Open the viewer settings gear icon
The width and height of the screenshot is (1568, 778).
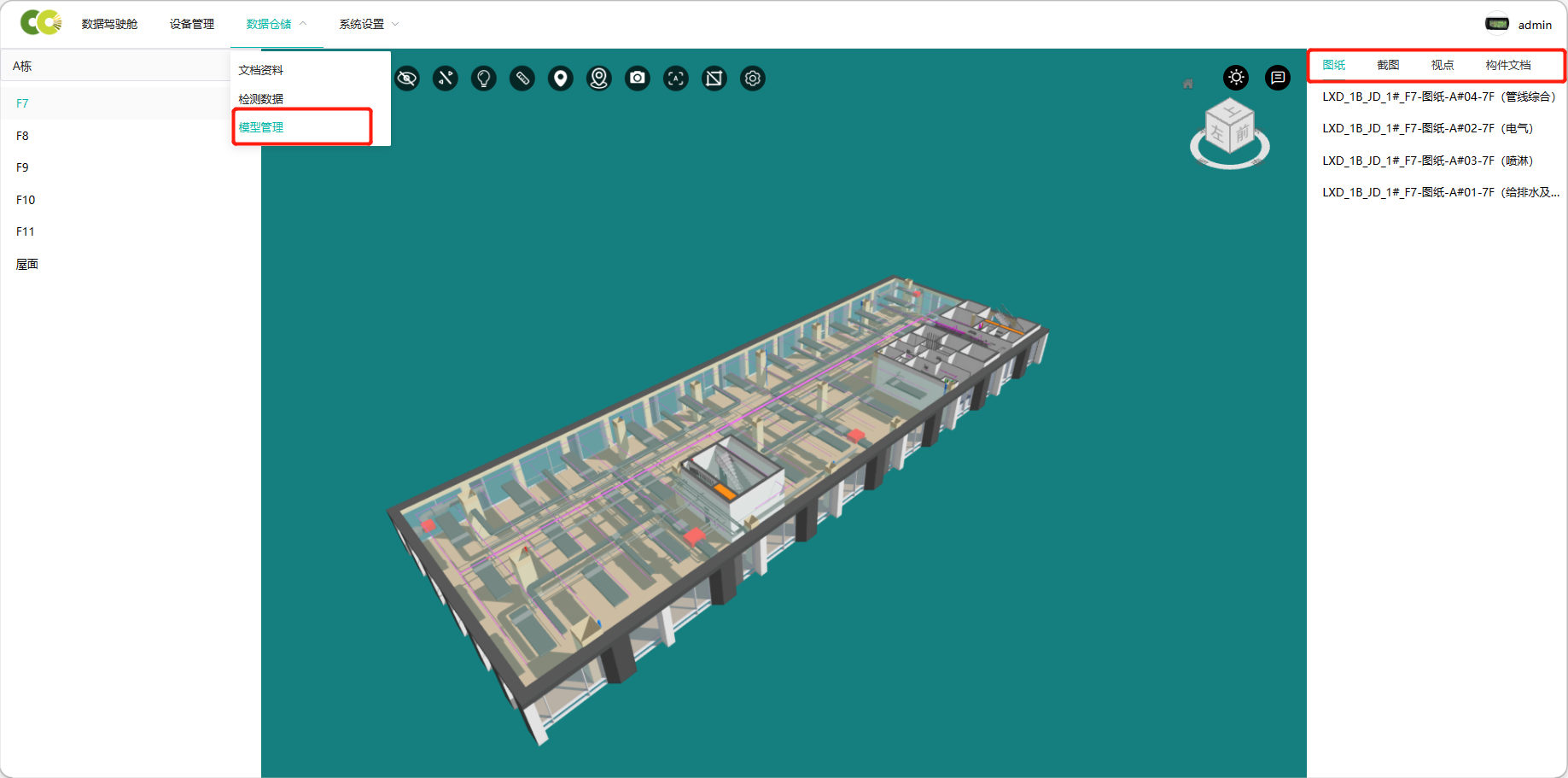point(753,79)
